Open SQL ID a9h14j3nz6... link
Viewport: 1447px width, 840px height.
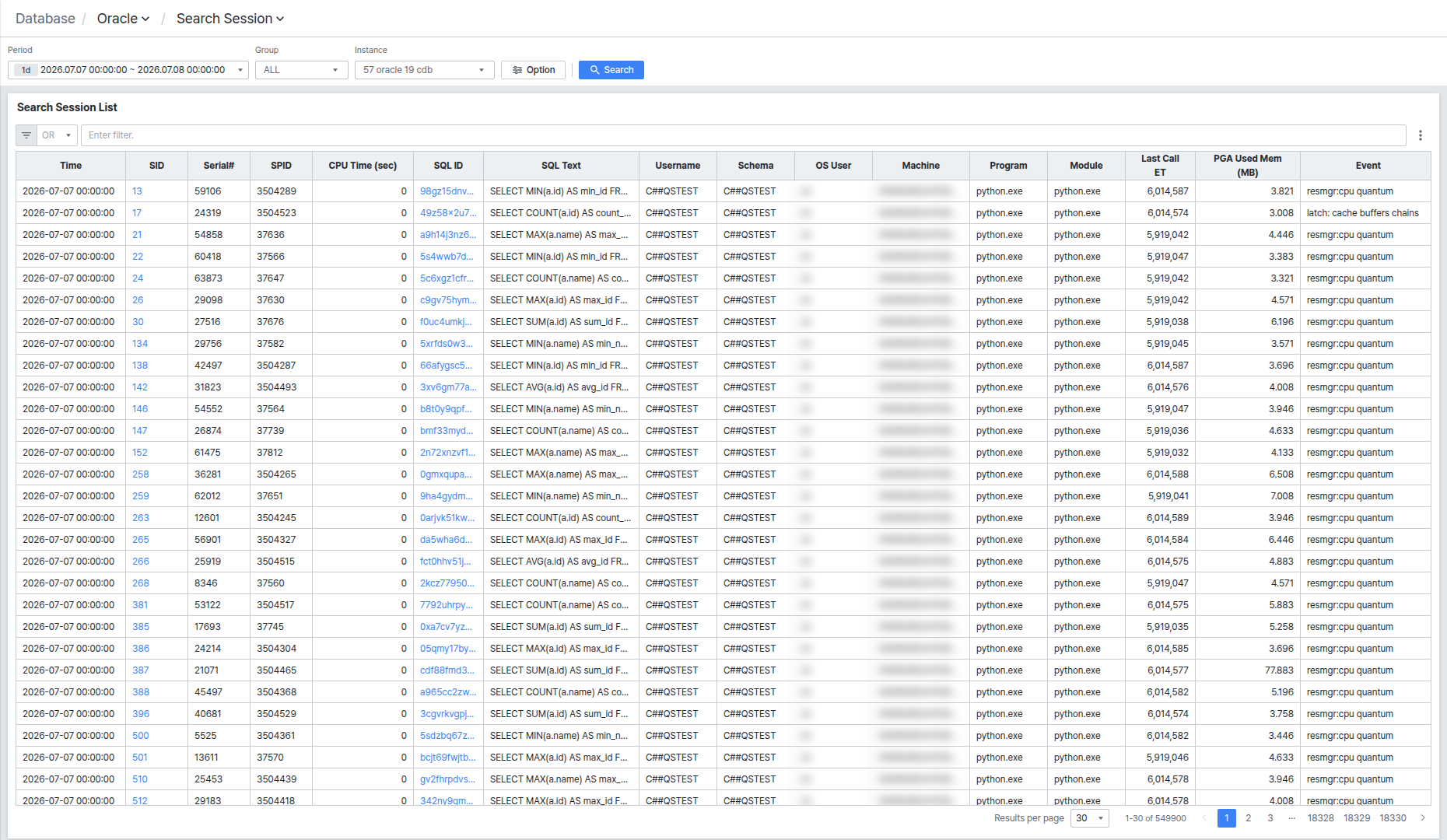coord(448,235)
